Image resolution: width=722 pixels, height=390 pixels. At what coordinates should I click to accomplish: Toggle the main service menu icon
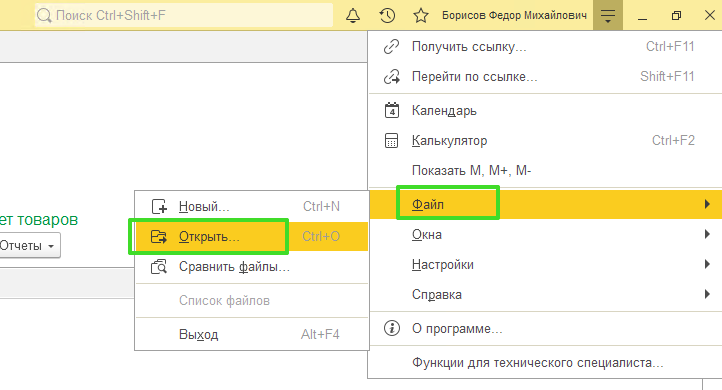[608, 16]
